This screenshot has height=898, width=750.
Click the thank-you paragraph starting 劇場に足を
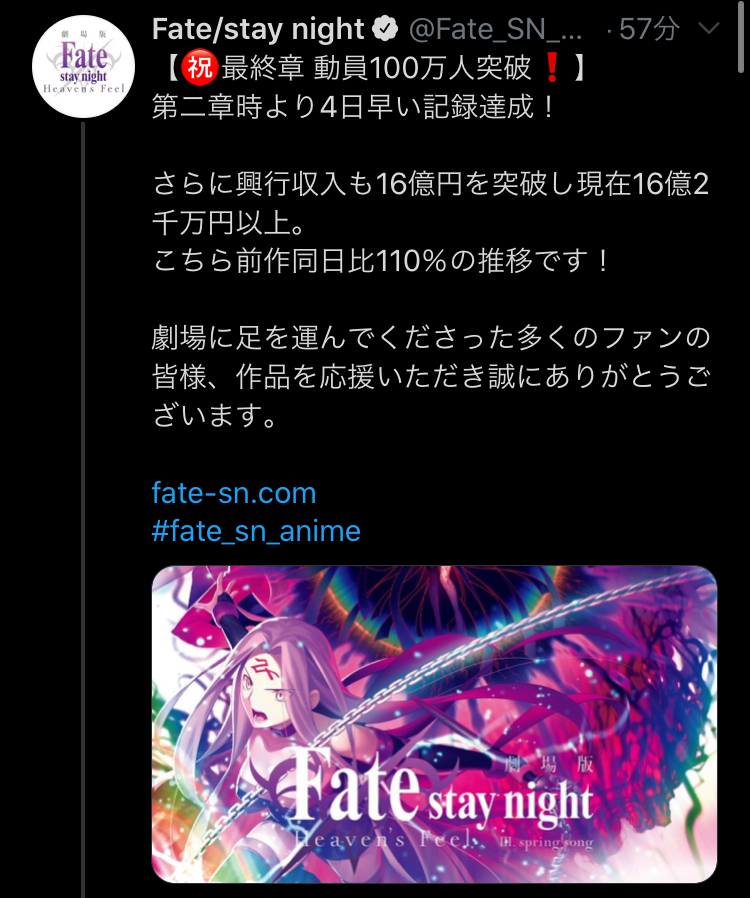[x=431, y=376]
